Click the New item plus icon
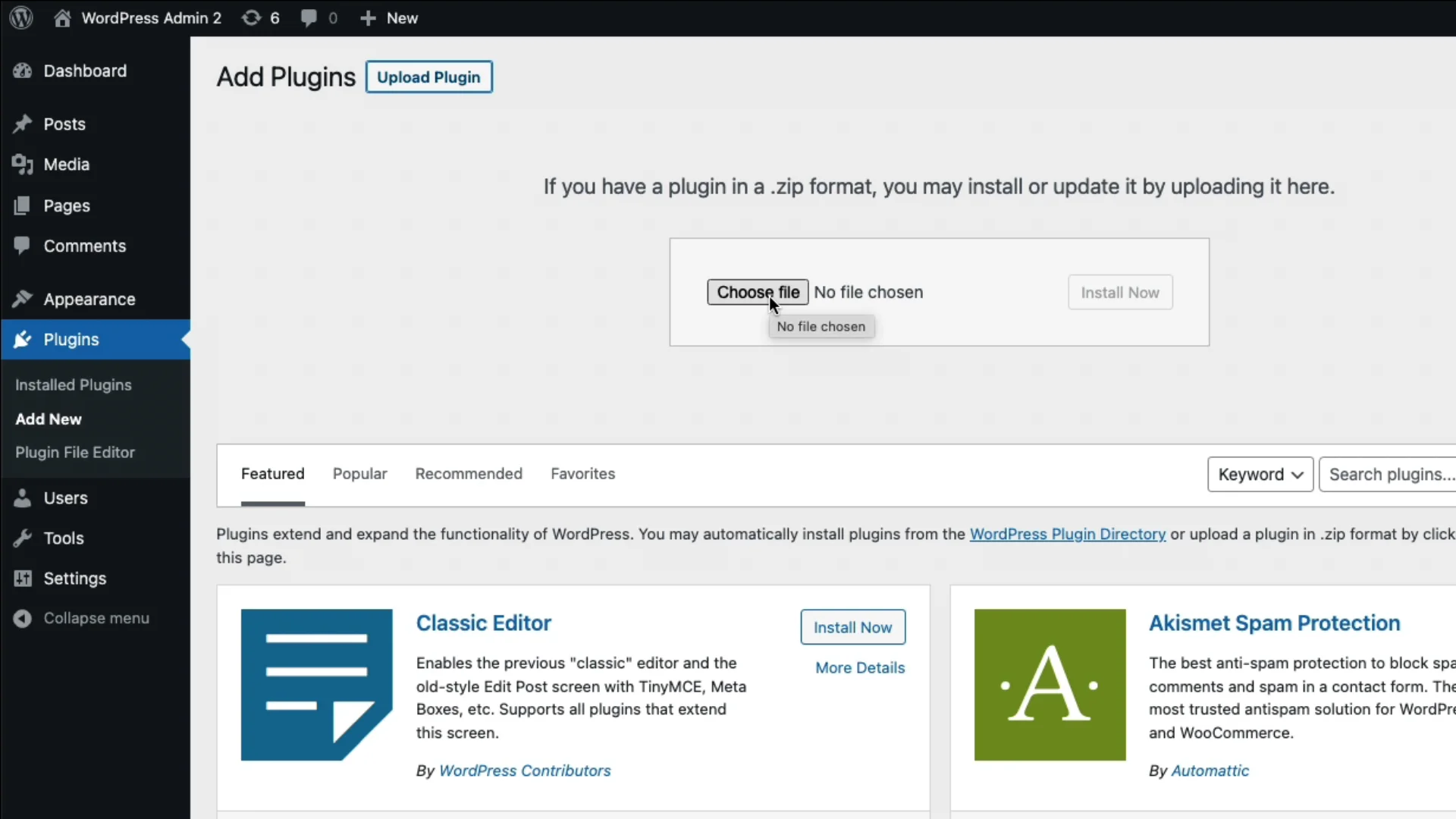 coord(369,17)
